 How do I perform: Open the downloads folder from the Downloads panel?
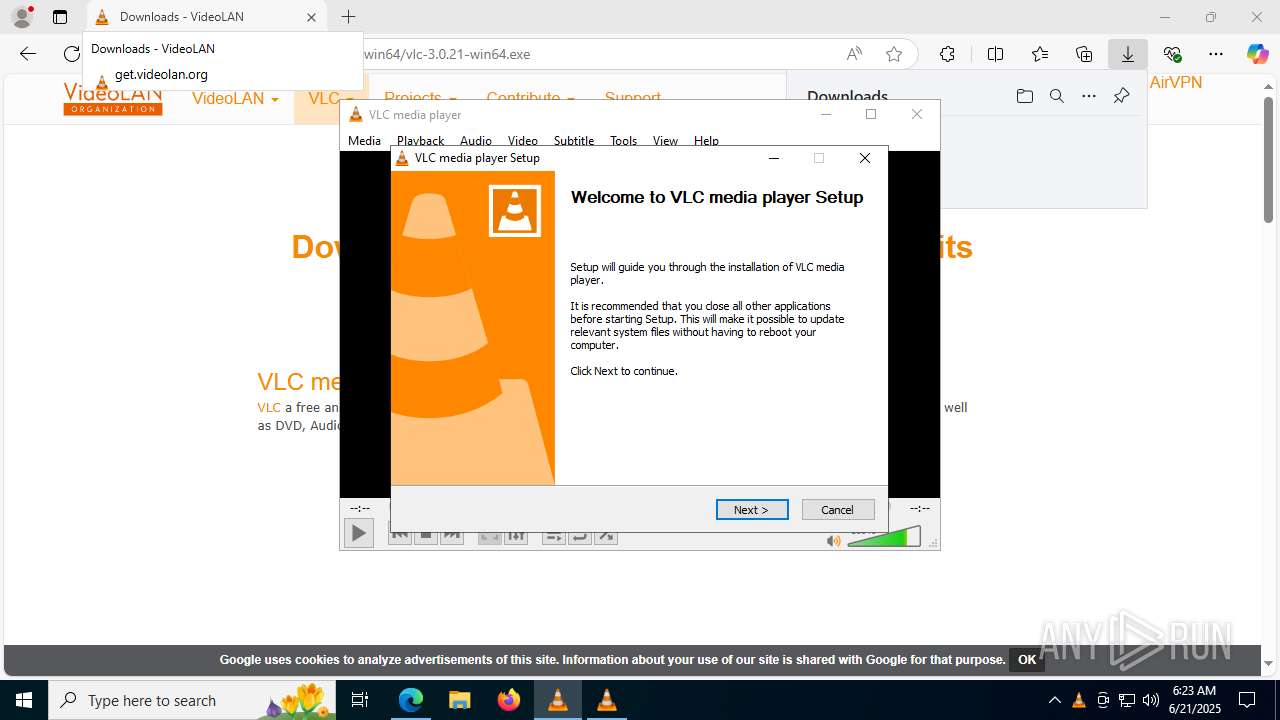click(1024, 96)
